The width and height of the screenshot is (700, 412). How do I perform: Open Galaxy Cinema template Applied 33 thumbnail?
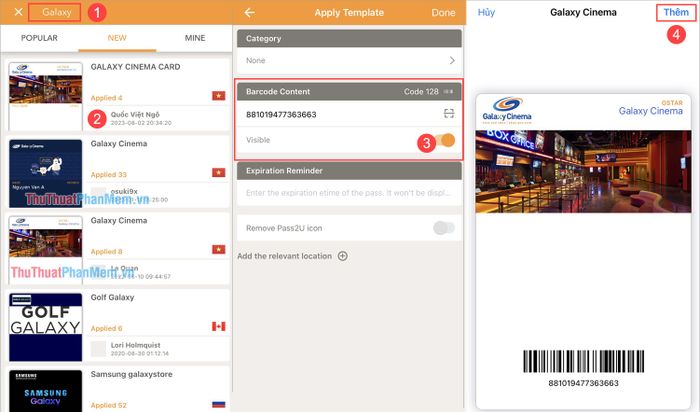(x=46, y=173)
